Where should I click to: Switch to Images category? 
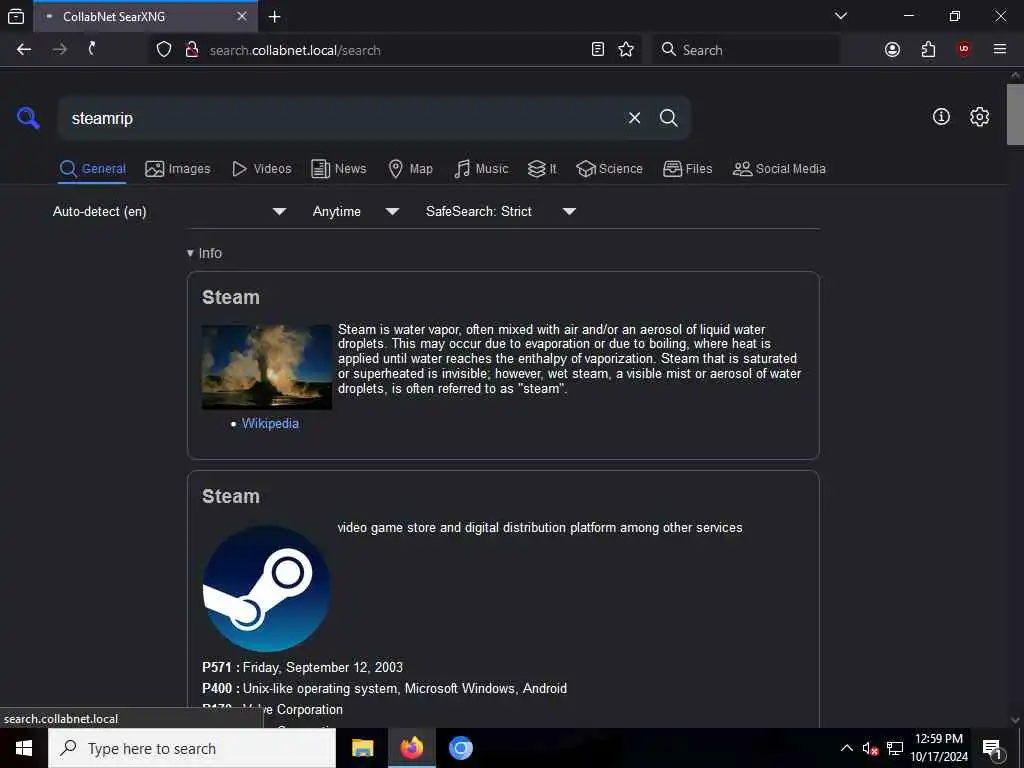178,168
